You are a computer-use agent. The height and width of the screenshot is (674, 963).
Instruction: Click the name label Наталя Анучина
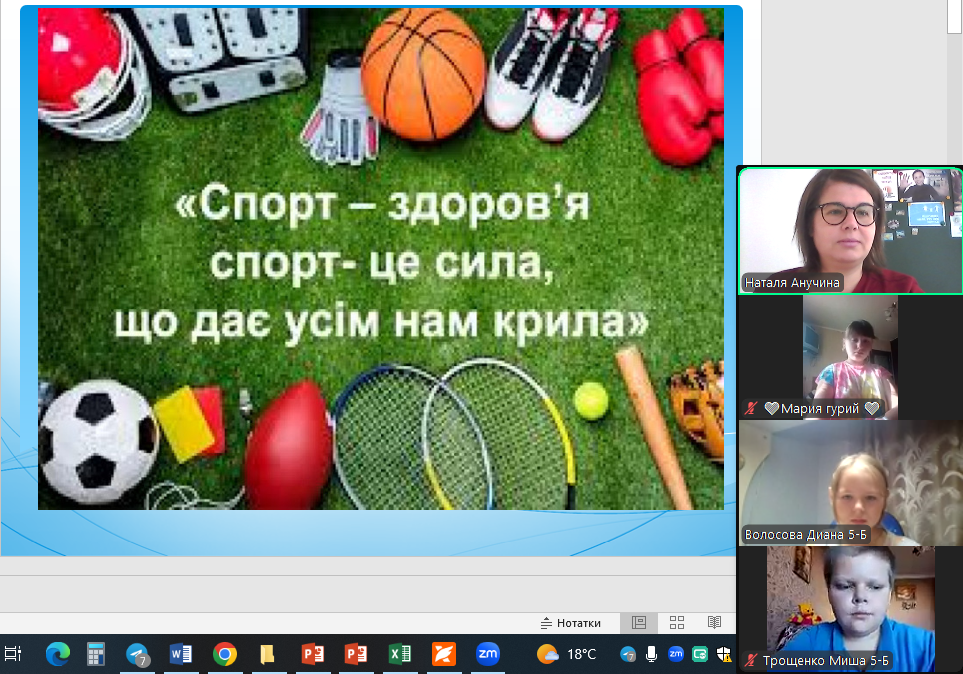click(x=792, y=283)
